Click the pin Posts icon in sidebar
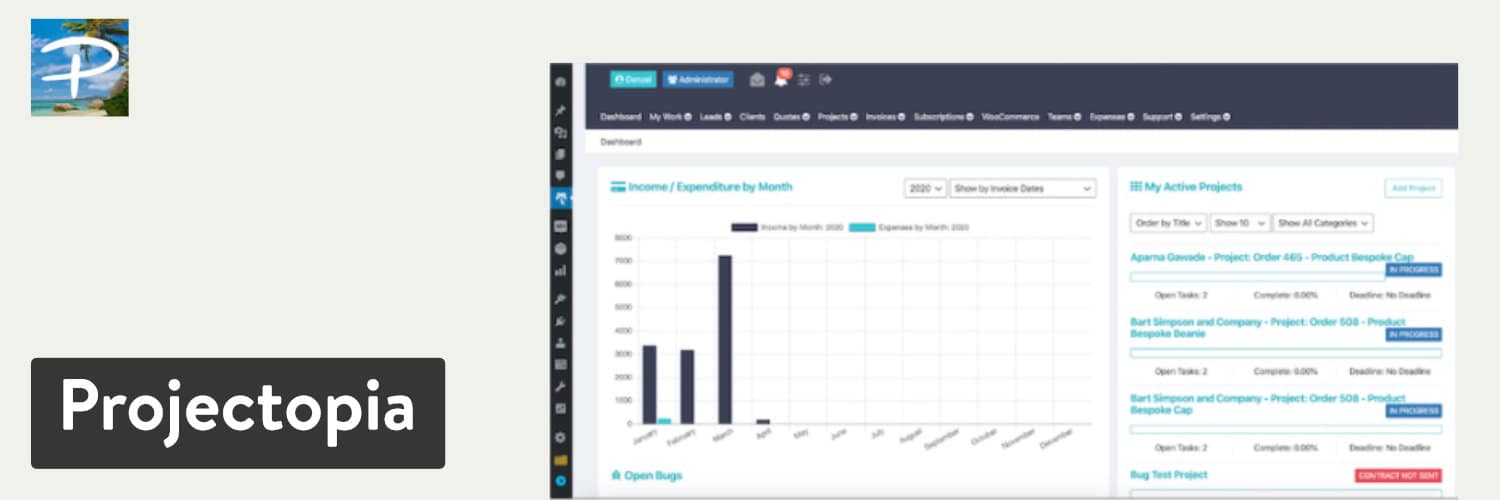 560,110
